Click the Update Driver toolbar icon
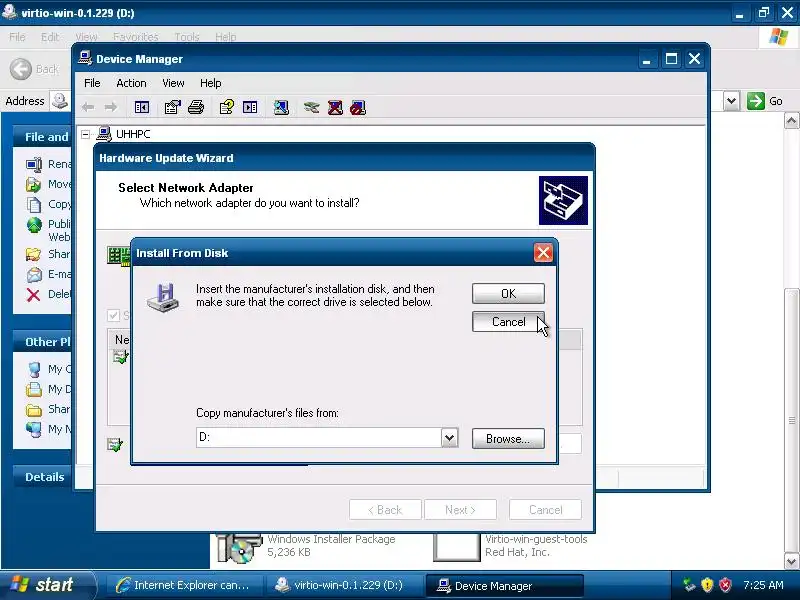 (311, 107)
